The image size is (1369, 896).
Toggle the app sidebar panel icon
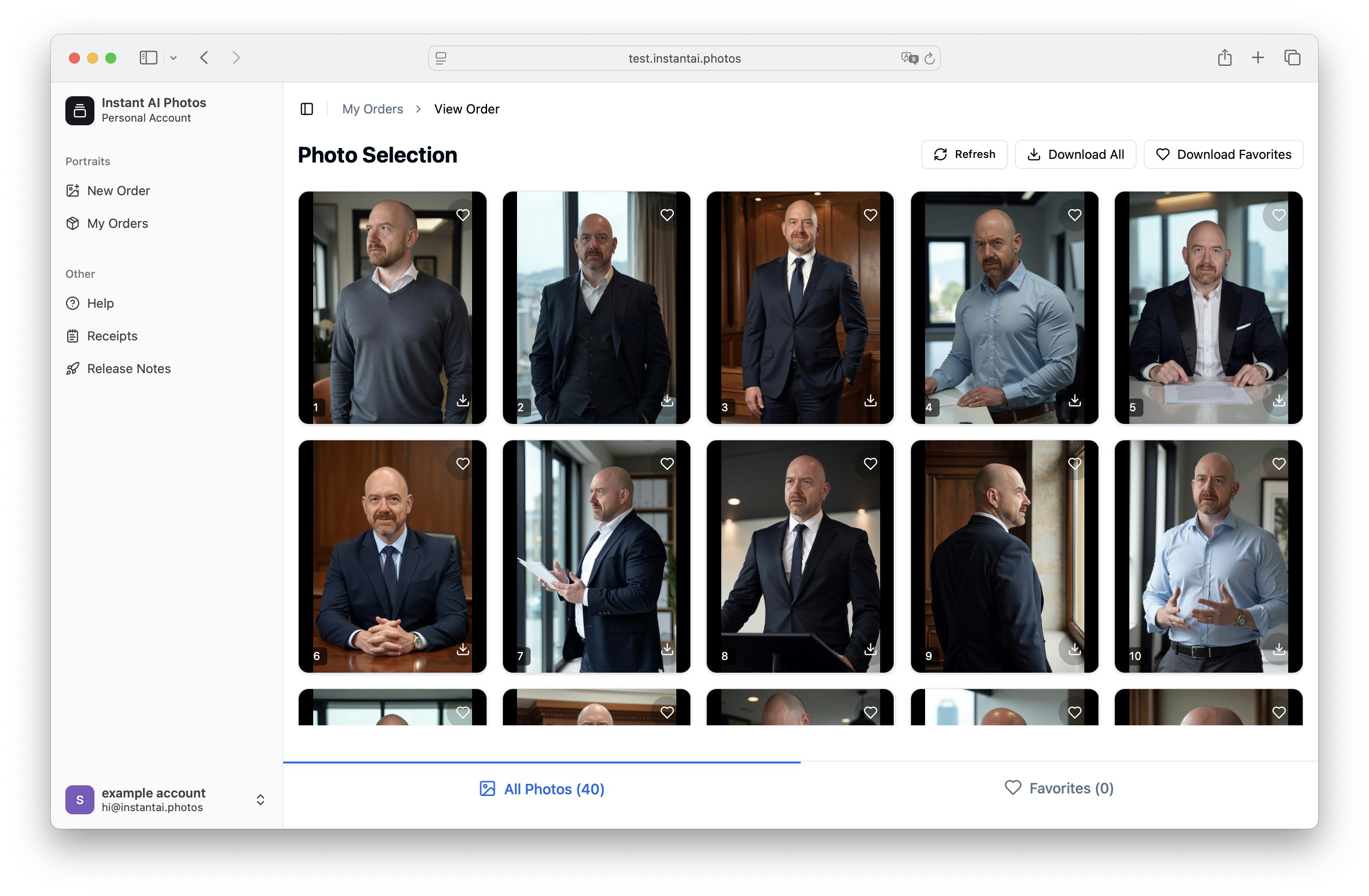click(306, 108)
